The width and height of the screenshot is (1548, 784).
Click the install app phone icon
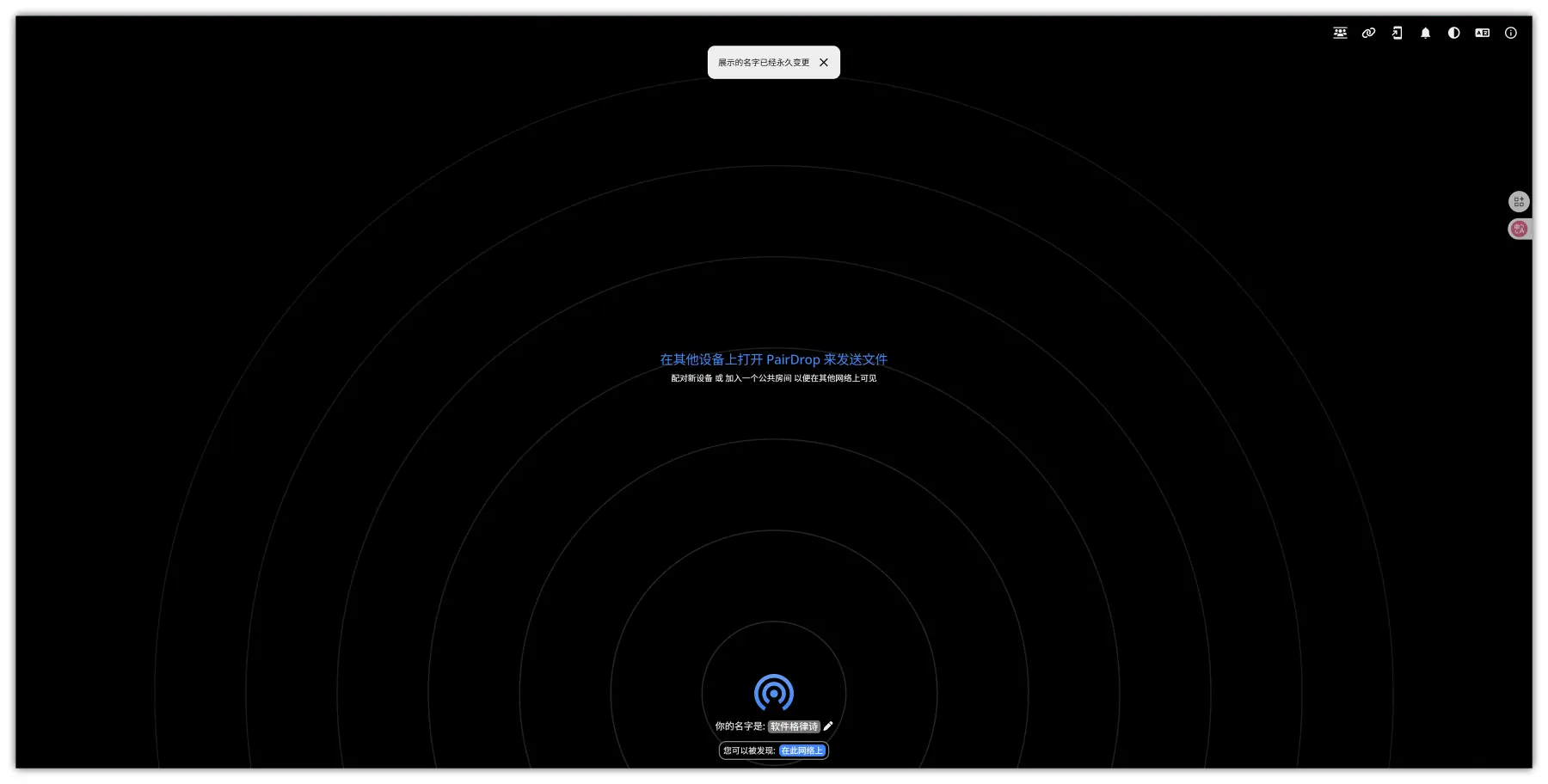[x=1397, y=33]
